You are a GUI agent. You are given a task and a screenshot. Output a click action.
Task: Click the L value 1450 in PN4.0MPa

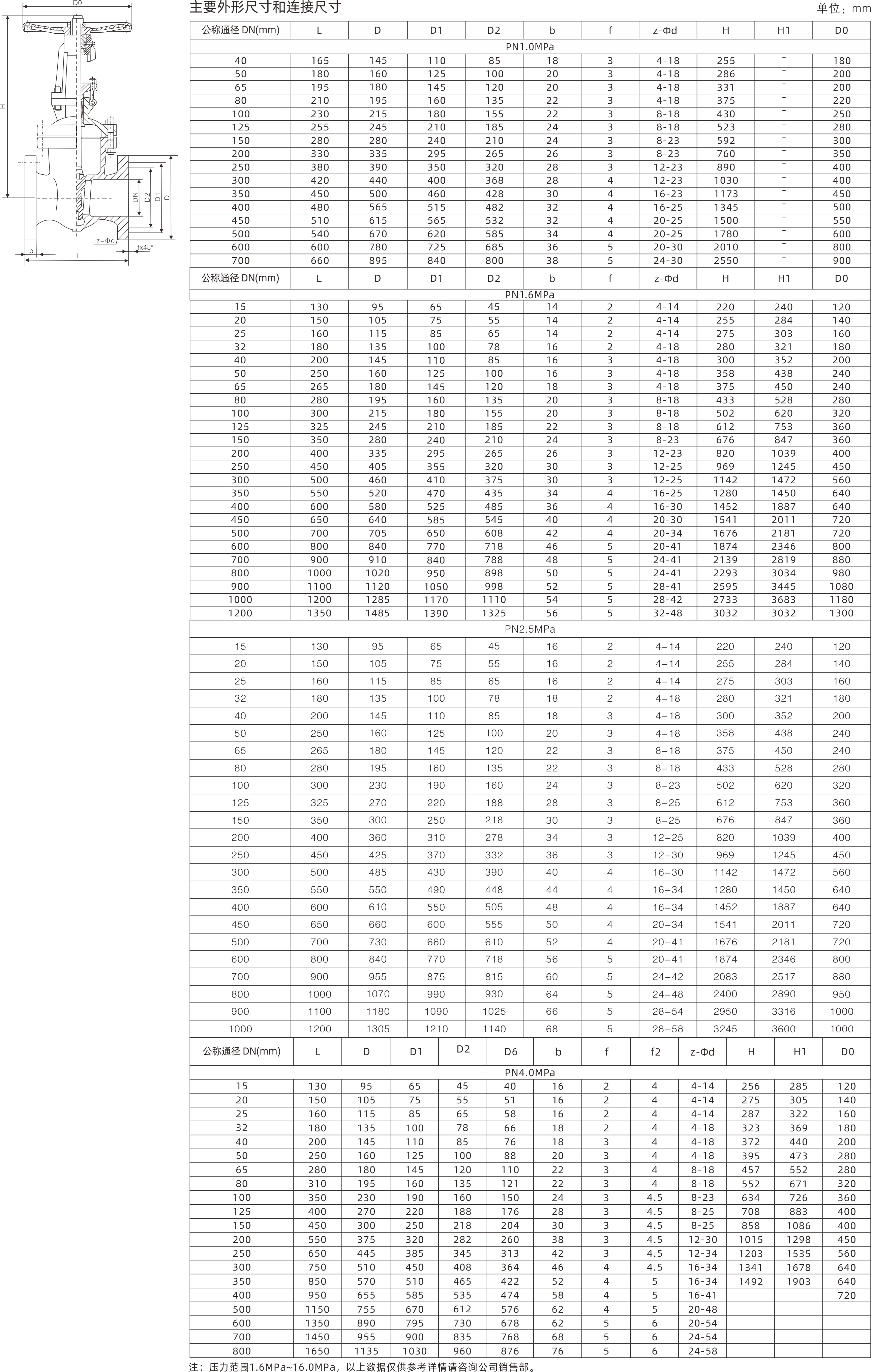(317, 1337)
